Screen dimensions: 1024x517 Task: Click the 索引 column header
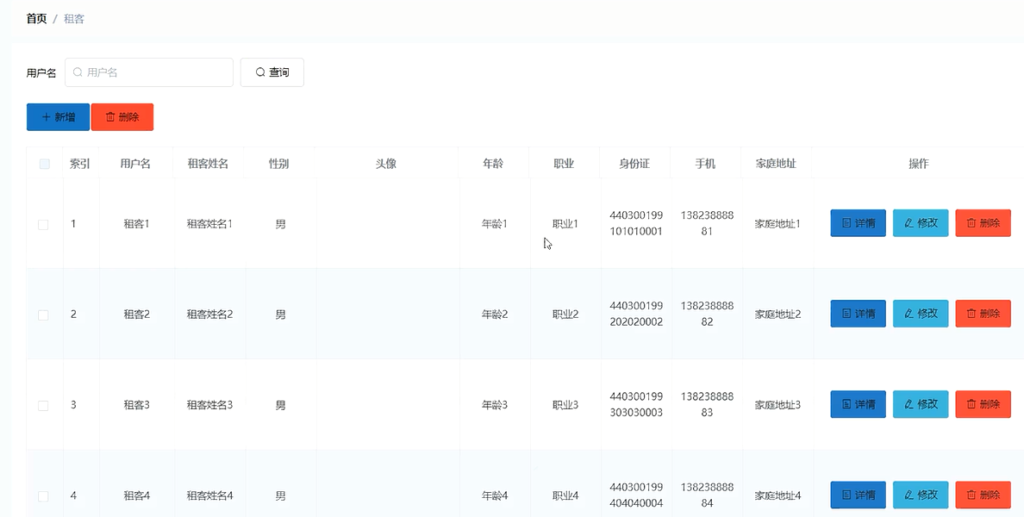(80, 164)
